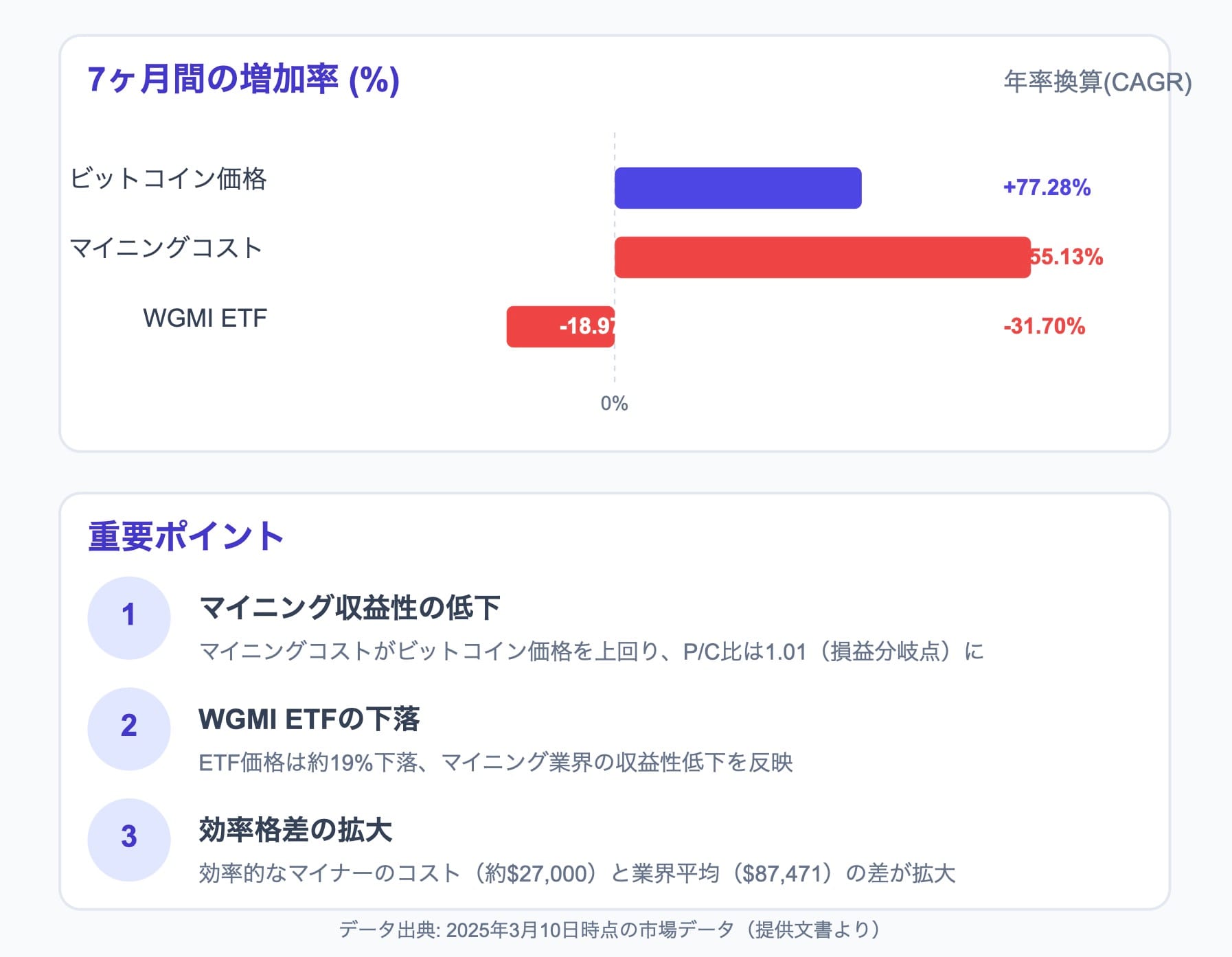Open the WGMI ETFの下落 point title
Image resolution: width=1232 pixels, height=957 pixels.
tap(309, 719)
